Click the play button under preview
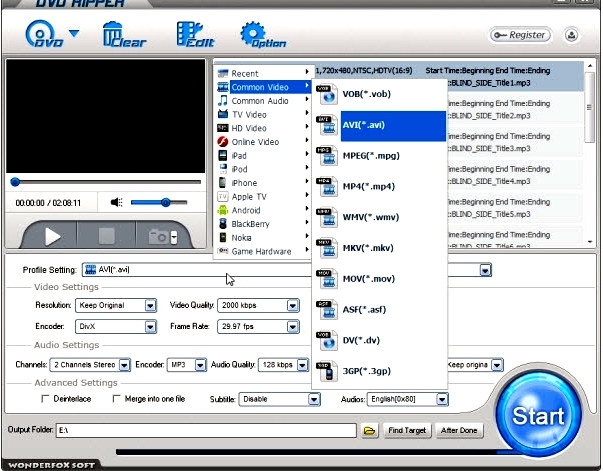Viewport: 603px width, 471px height. 52,236
